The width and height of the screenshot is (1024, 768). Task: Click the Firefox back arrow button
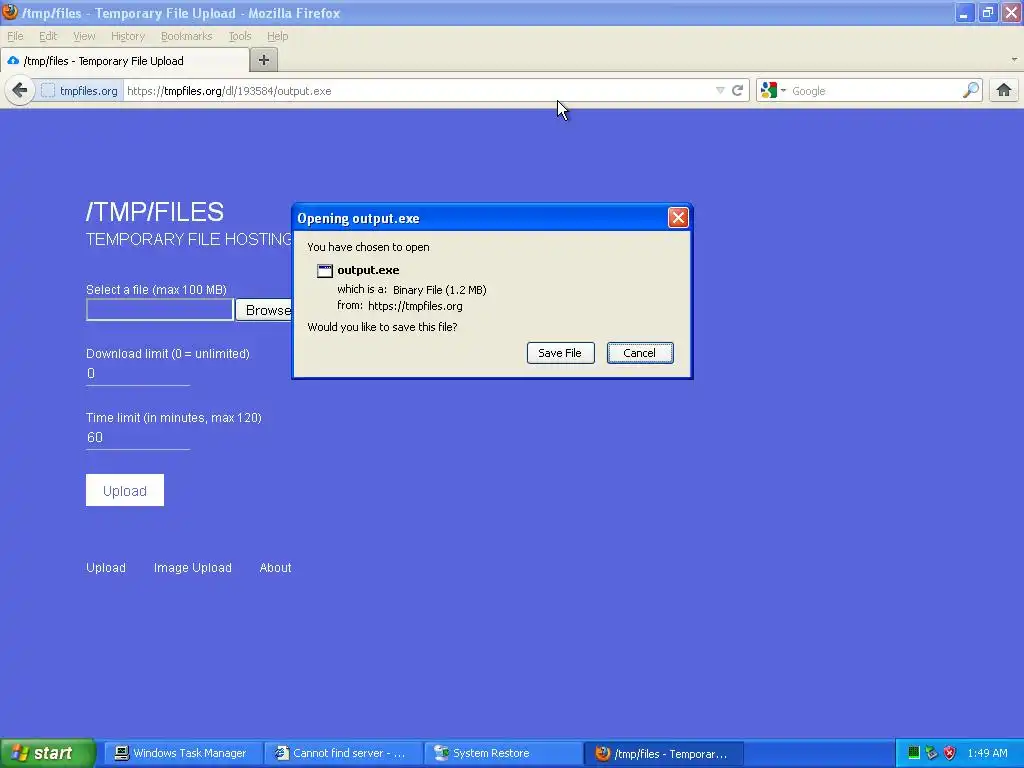click(20, 90)
